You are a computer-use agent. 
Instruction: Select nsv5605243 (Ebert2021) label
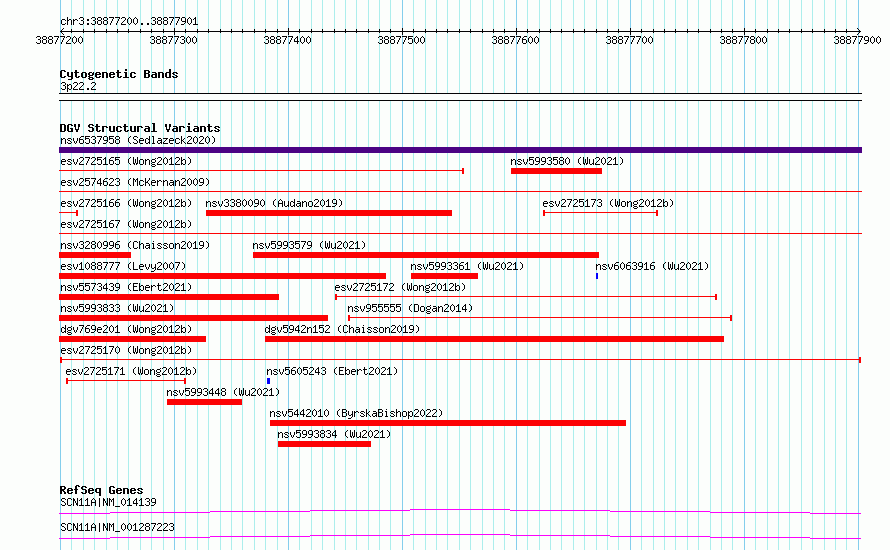pos(332,371)
